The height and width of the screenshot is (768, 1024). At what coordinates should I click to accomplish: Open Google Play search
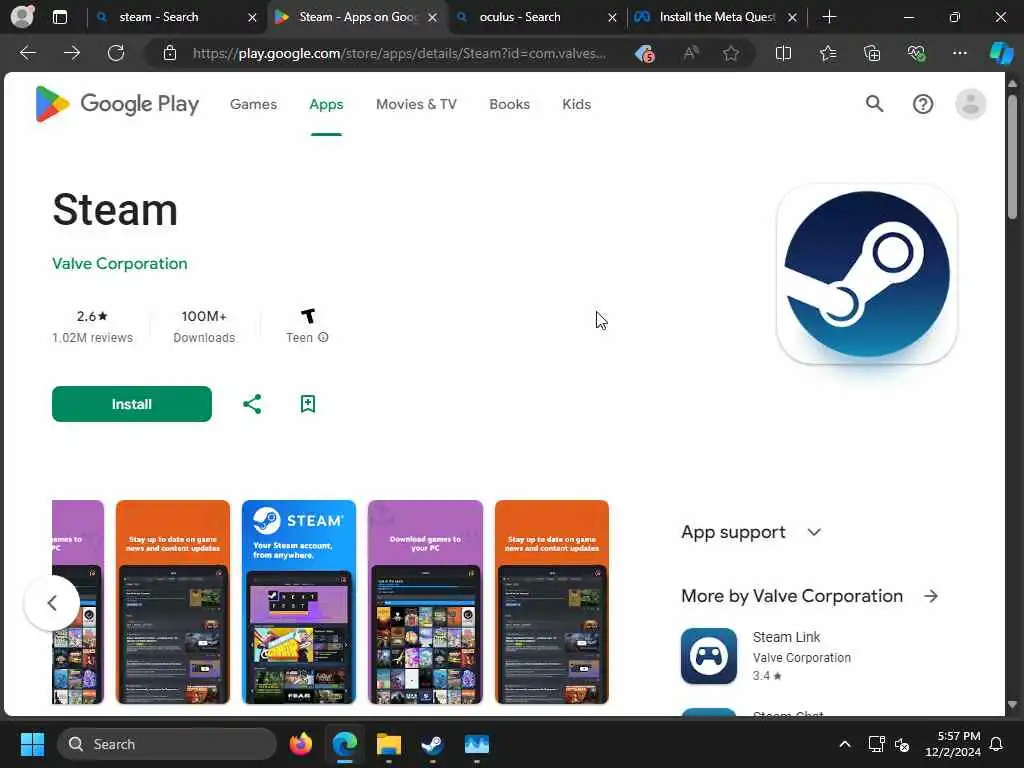click(874, 104)
